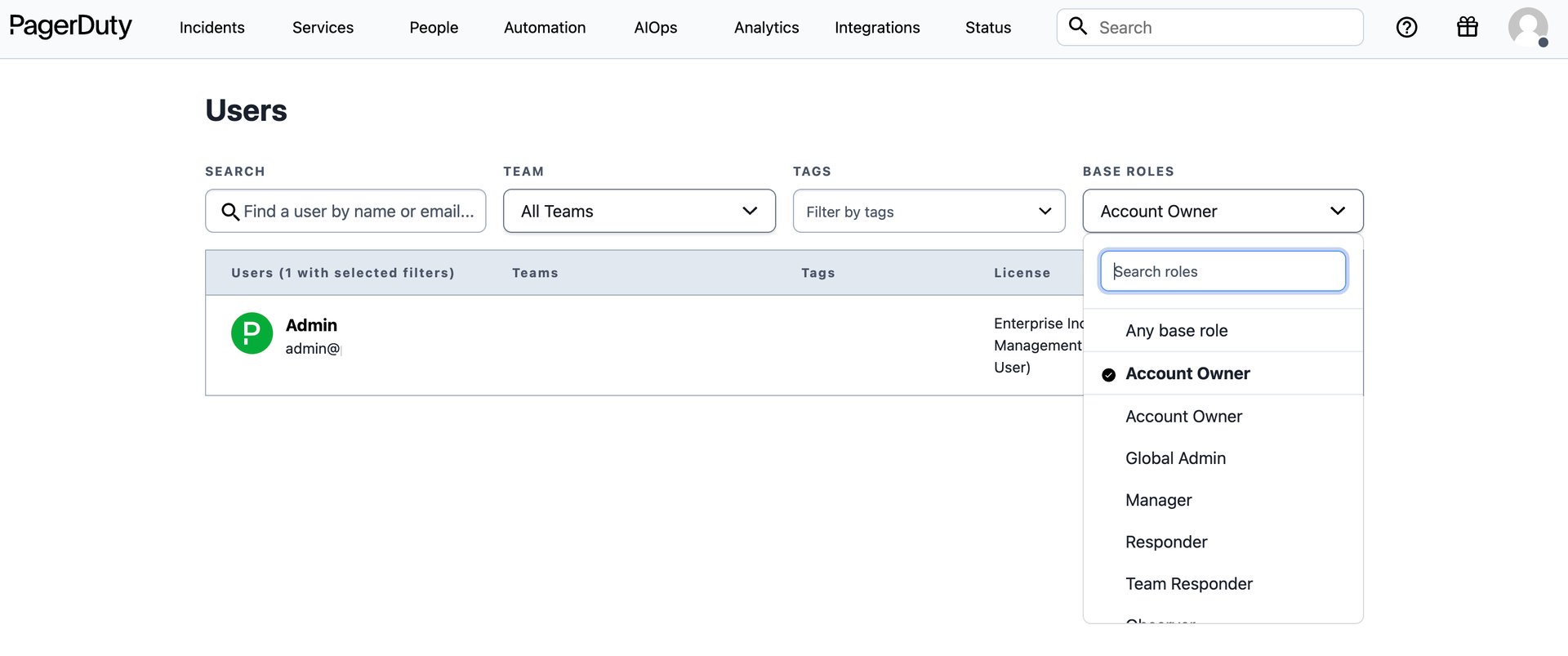Screen dimensions: 1568x656
Task: Click the gift box icon
Action: click(1467, 28)
